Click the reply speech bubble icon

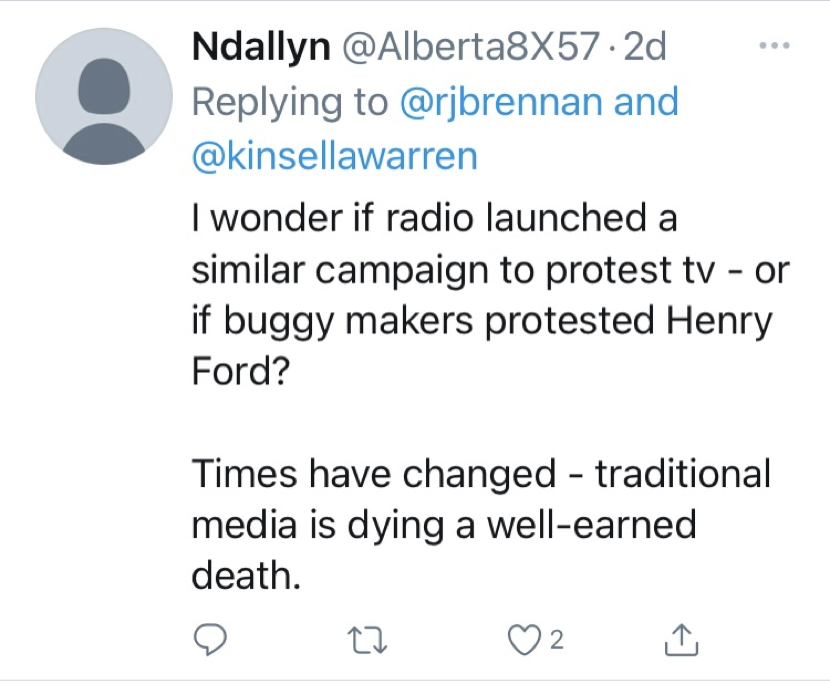click(x=210, y=636)
